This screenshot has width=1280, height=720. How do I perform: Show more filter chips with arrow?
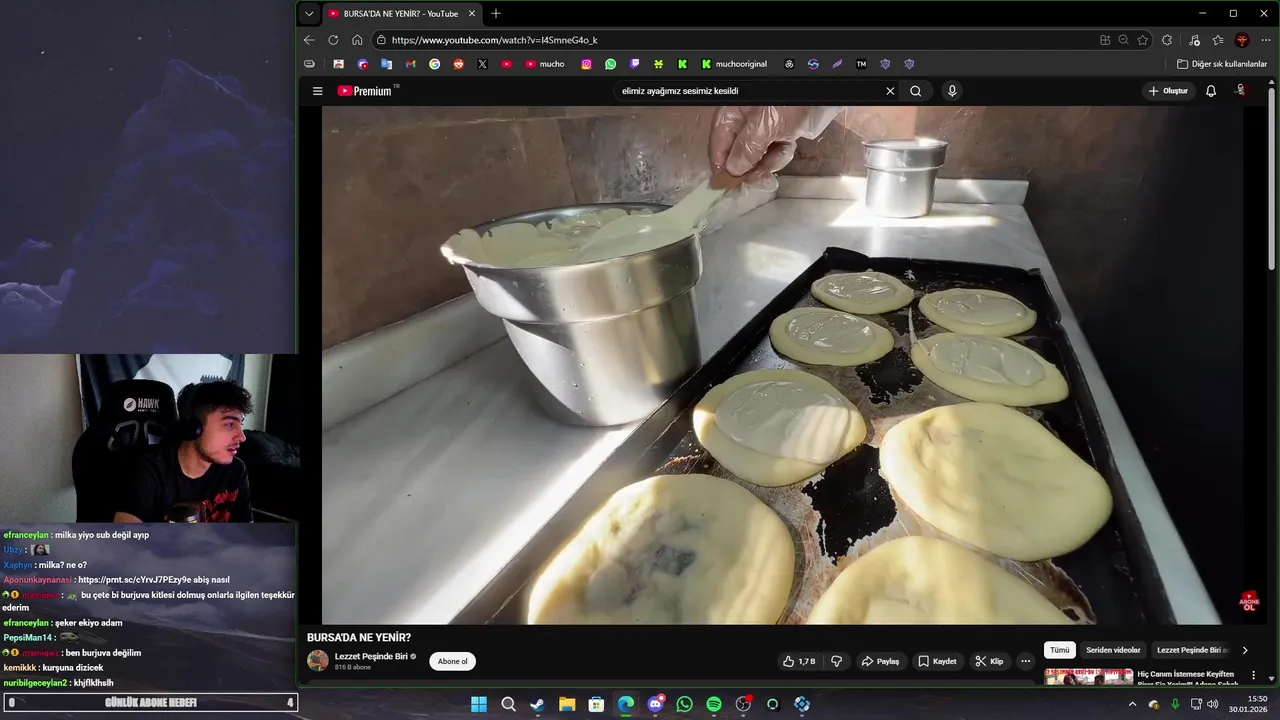tap(1245, 650)
